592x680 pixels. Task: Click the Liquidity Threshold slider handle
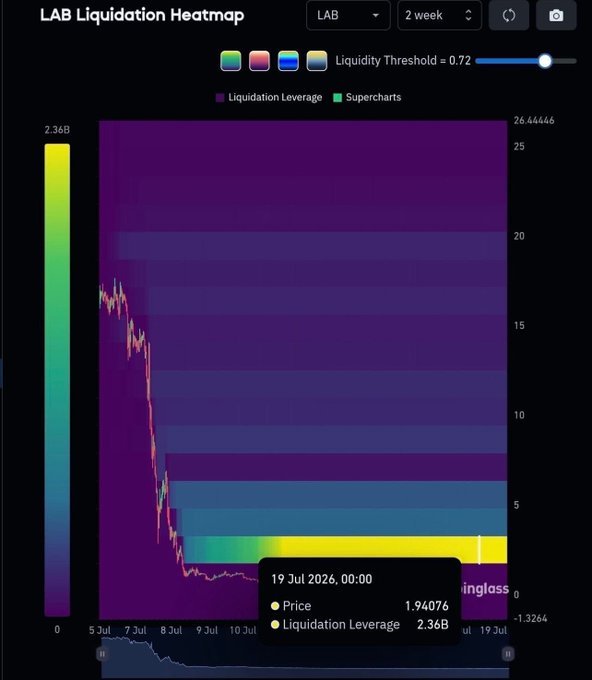coord(545,61)
